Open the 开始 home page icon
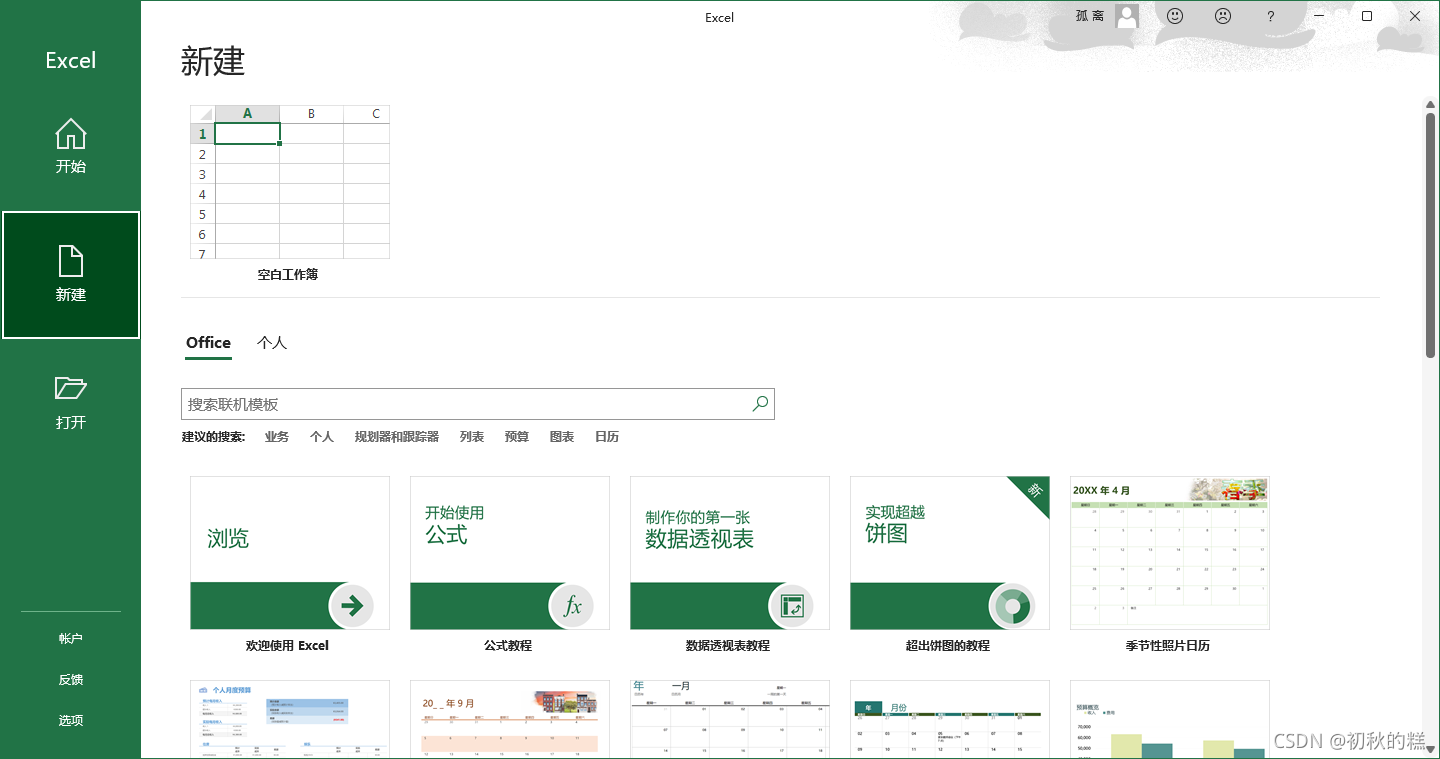The image size is (1440, 759). tap(70, 134)
